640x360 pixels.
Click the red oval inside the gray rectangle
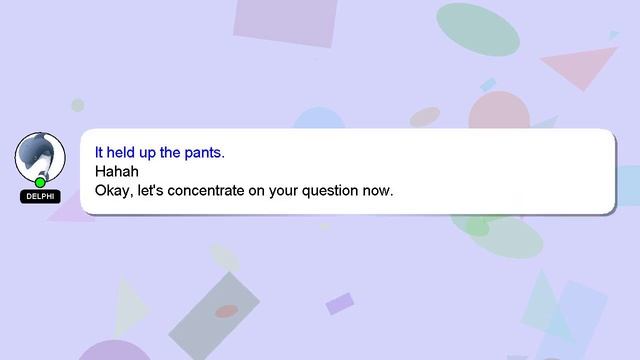[x=227, y=311]
